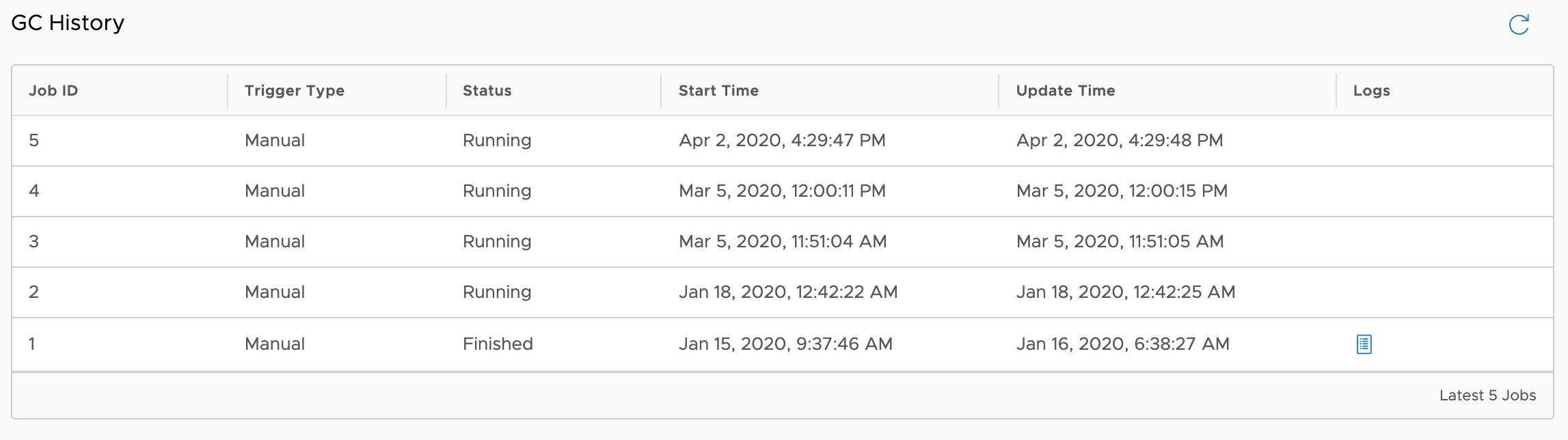
Task: Select the row with Job ID 2
Action: tap(34, 292)
